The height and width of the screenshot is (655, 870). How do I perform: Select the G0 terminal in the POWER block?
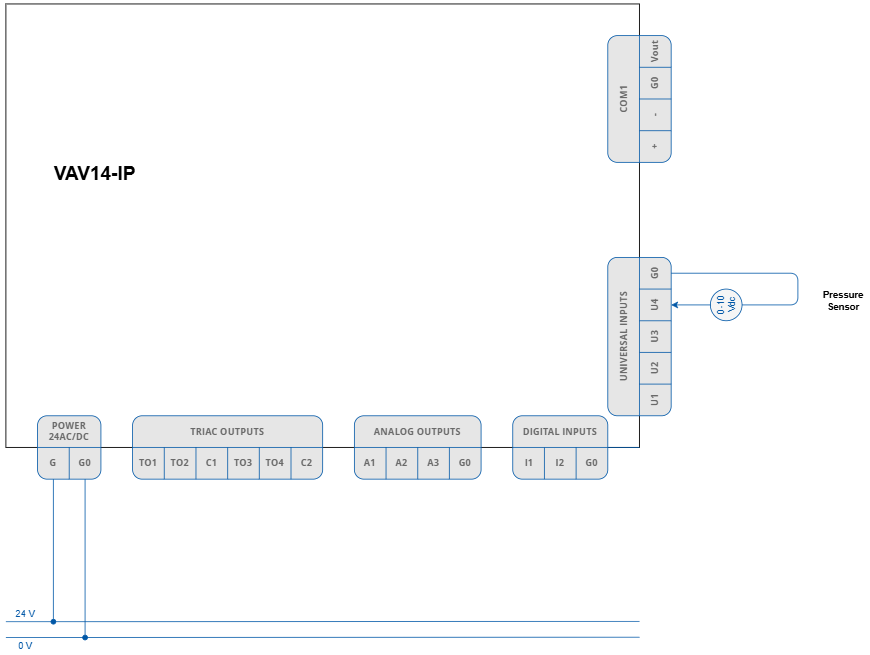click(x=85, y=463)
